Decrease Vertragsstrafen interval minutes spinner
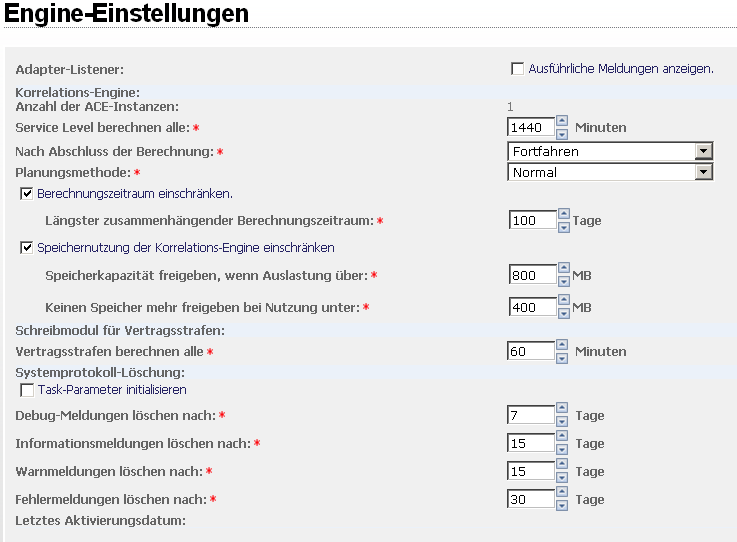Screen dimensions: 737x542 click(563, 356)
